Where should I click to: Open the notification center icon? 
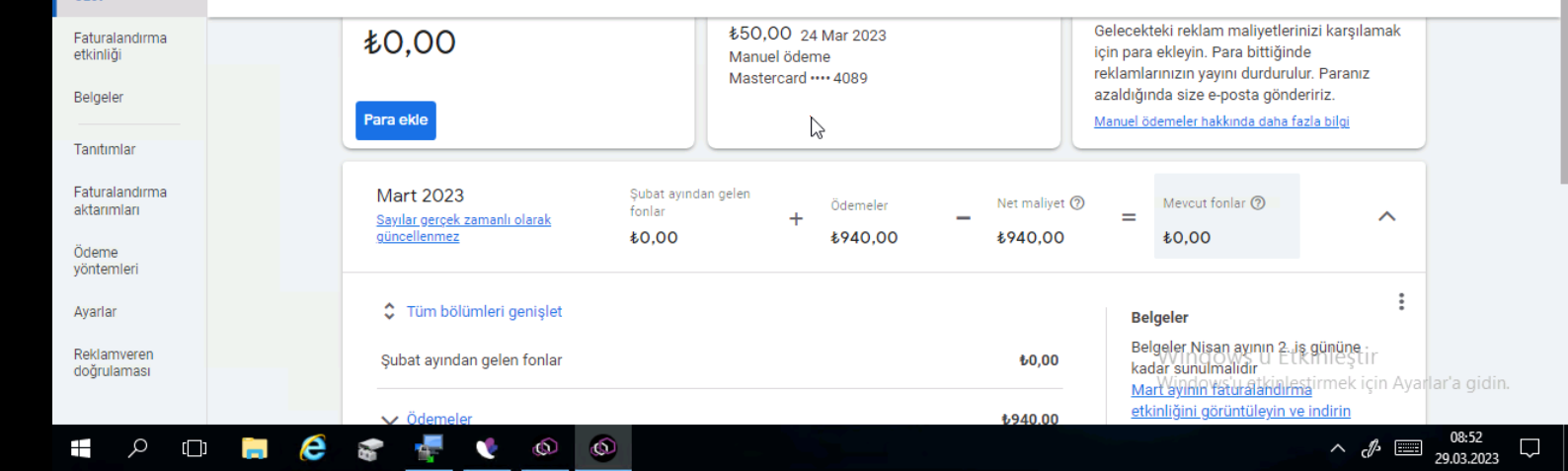1529,448
